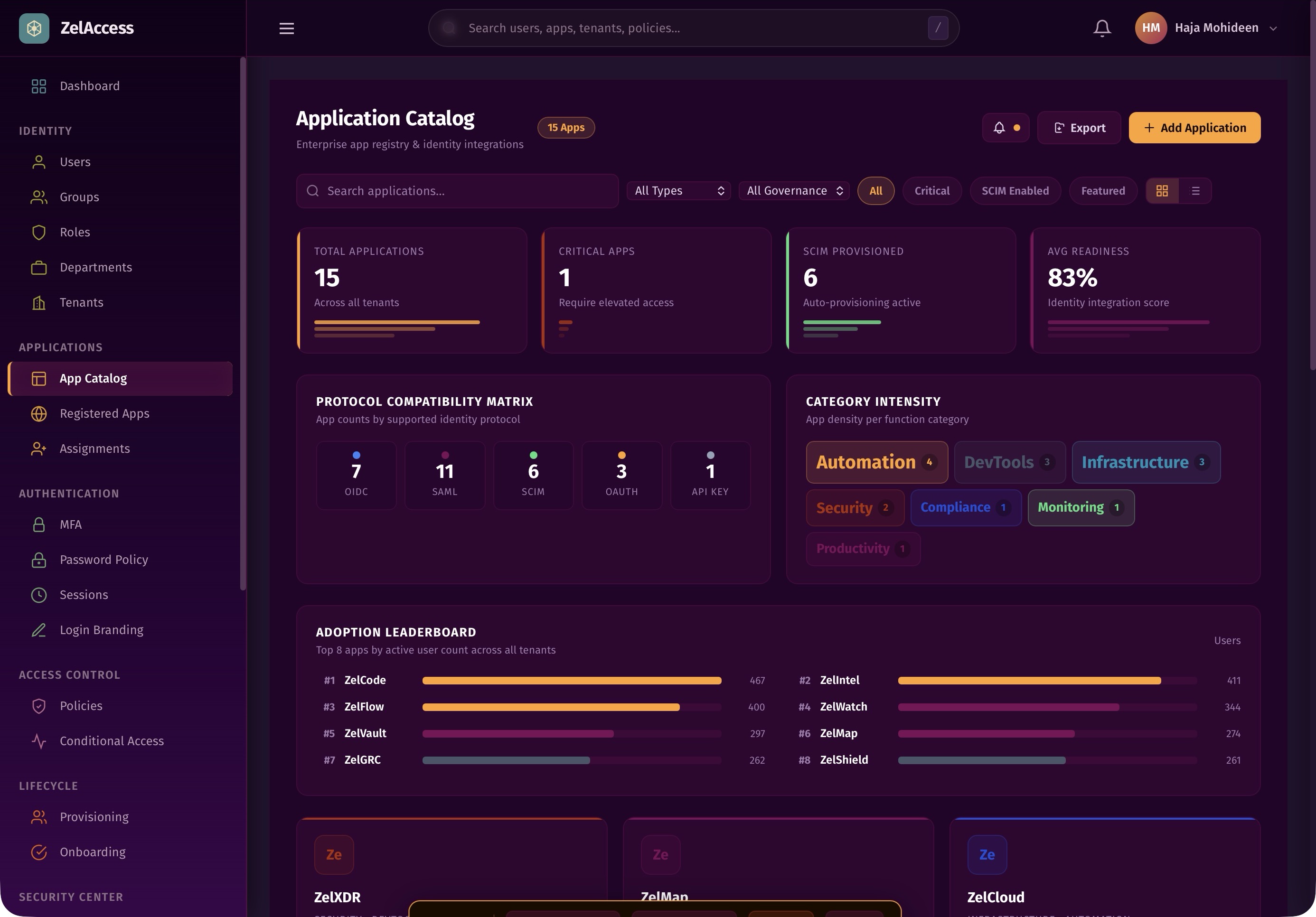1316x917 pixels.
Task: Toggle the Critical apps filter
Action: pos(931,190)
